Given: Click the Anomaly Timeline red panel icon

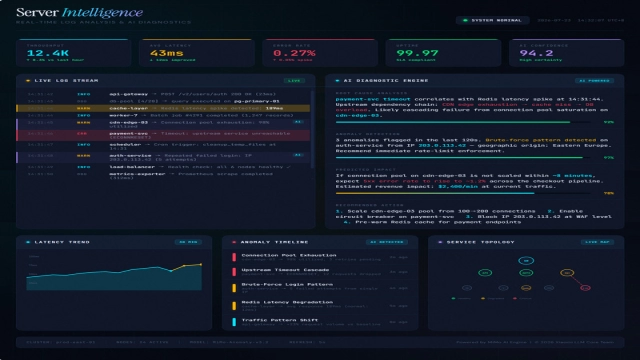Looking at the screenshot, I should coord(234,242).
